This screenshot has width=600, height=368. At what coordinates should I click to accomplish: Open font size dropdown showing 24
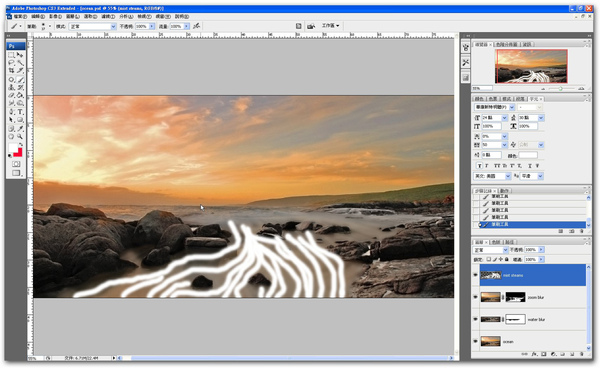click(x=504, y=118)
